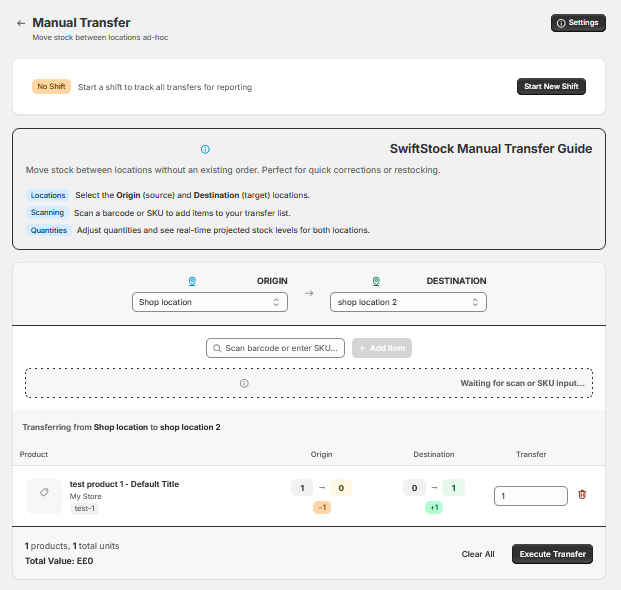The height and width of the screenshot is (590, 621).
Task: Click Execute Transfer
Action: click(552, 554)
